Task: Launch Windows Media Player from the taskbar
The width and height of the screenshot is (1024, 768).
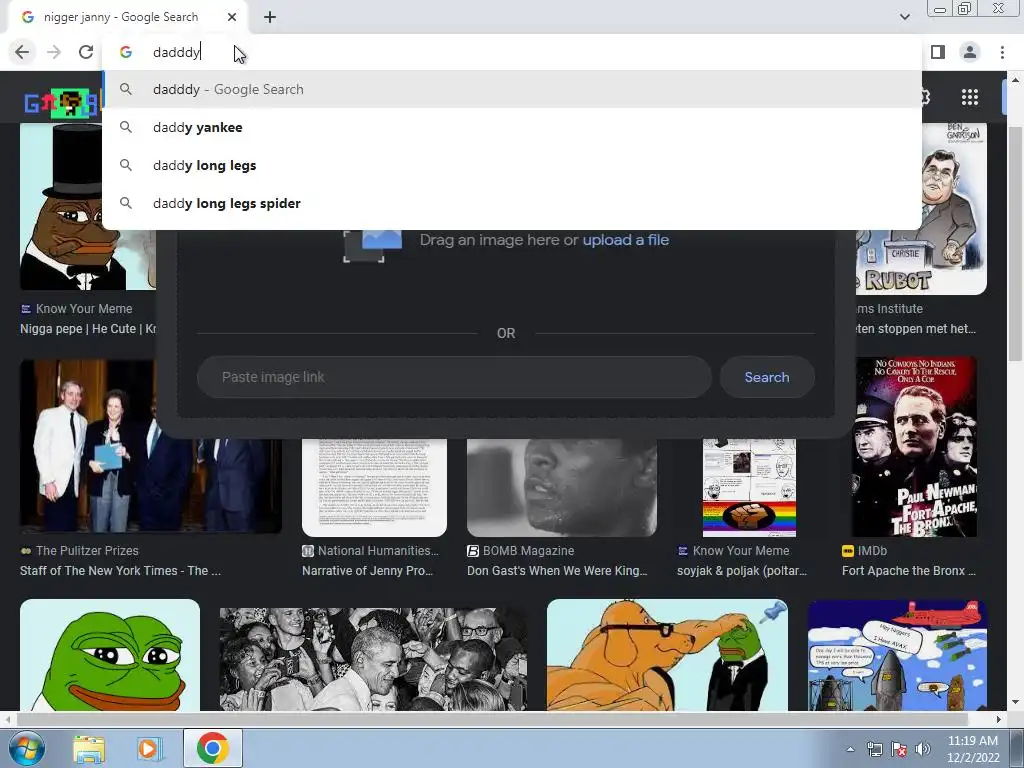Action: coord(148,748)
